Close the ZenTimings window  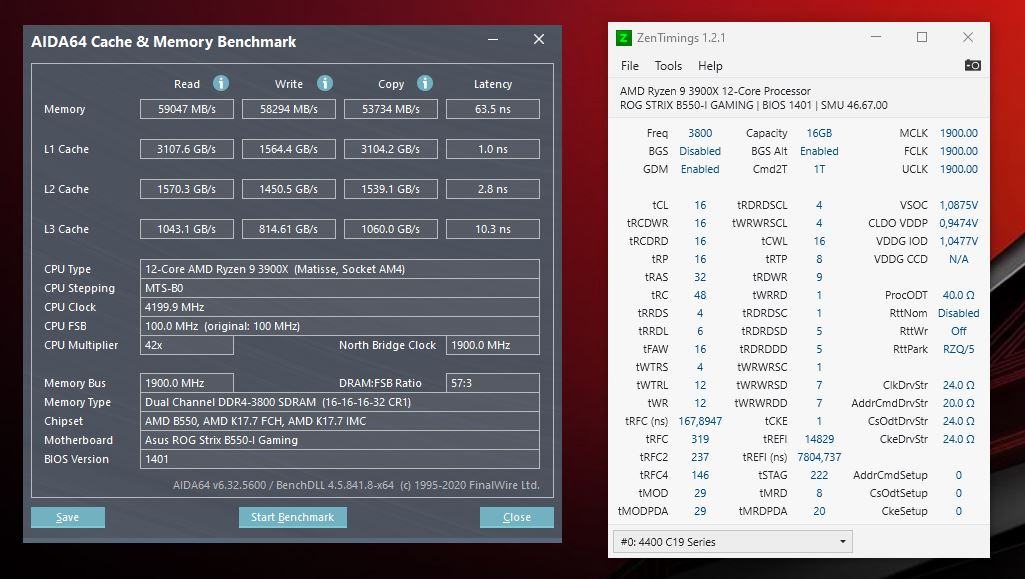968,37
